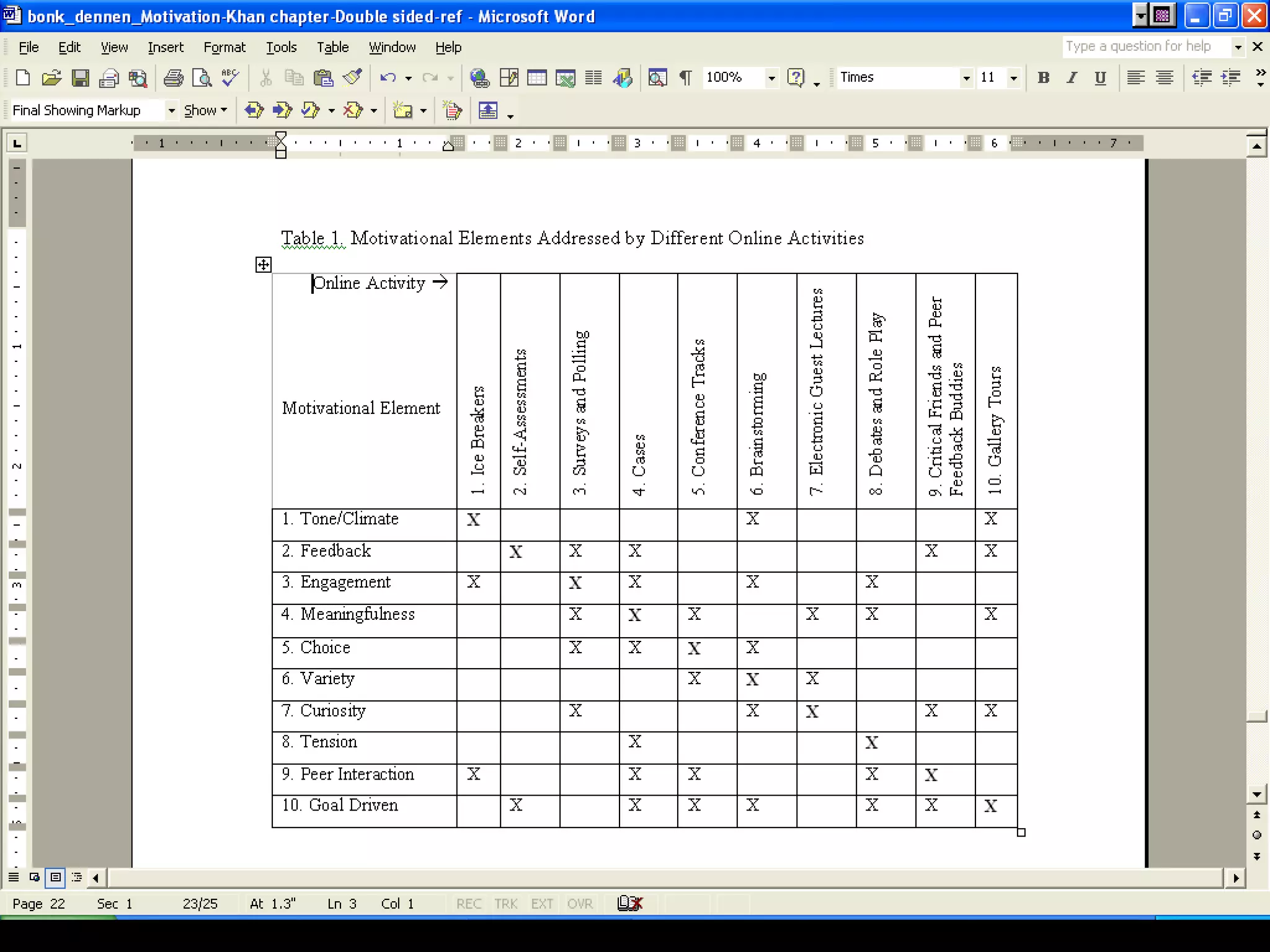Viewport: 1270px width, 952px height.
Task: Open the Table menu
Action: click(x=332, y=47)
